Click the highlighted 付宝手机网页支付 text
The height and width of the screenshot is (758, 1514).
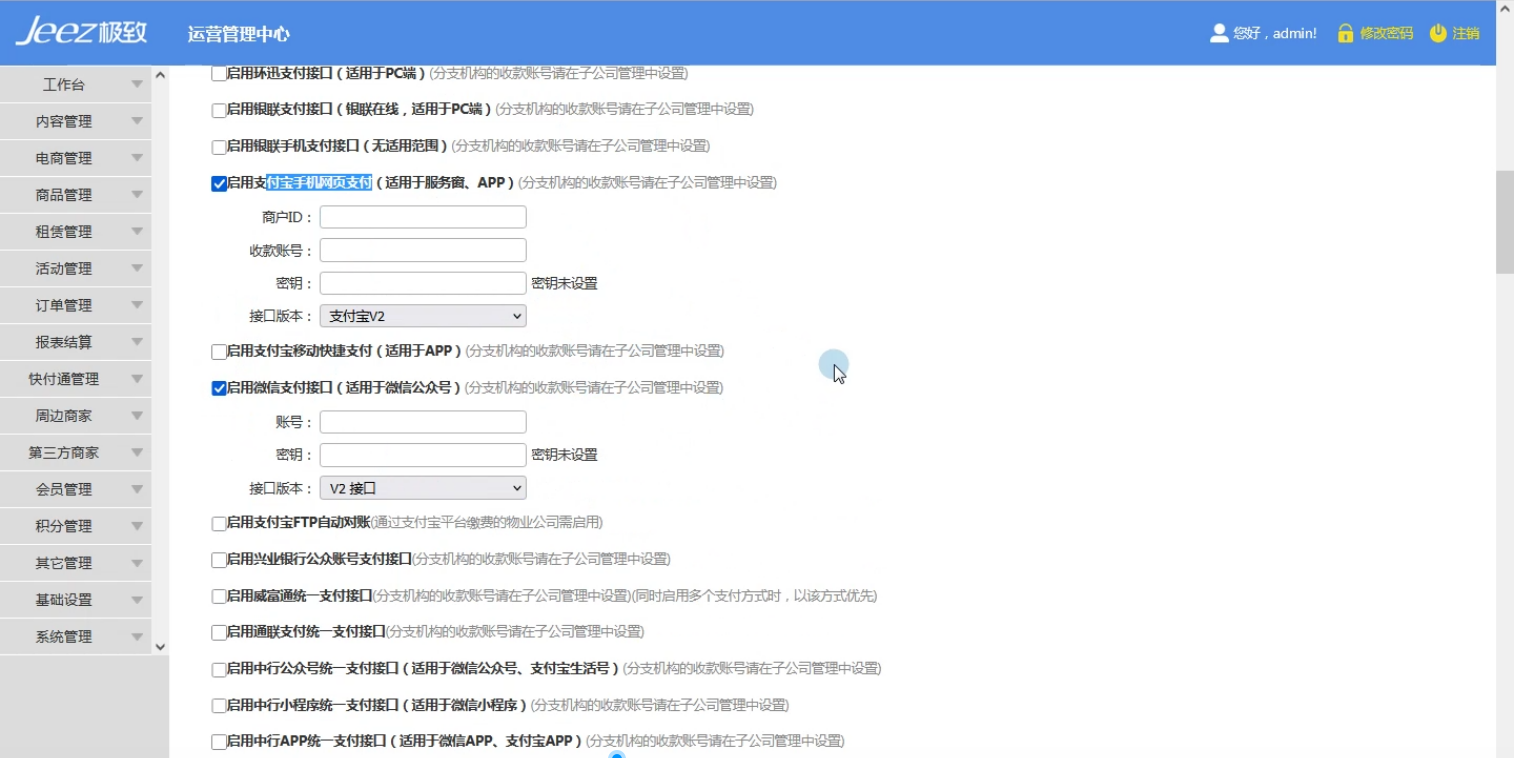coord(319,182)
